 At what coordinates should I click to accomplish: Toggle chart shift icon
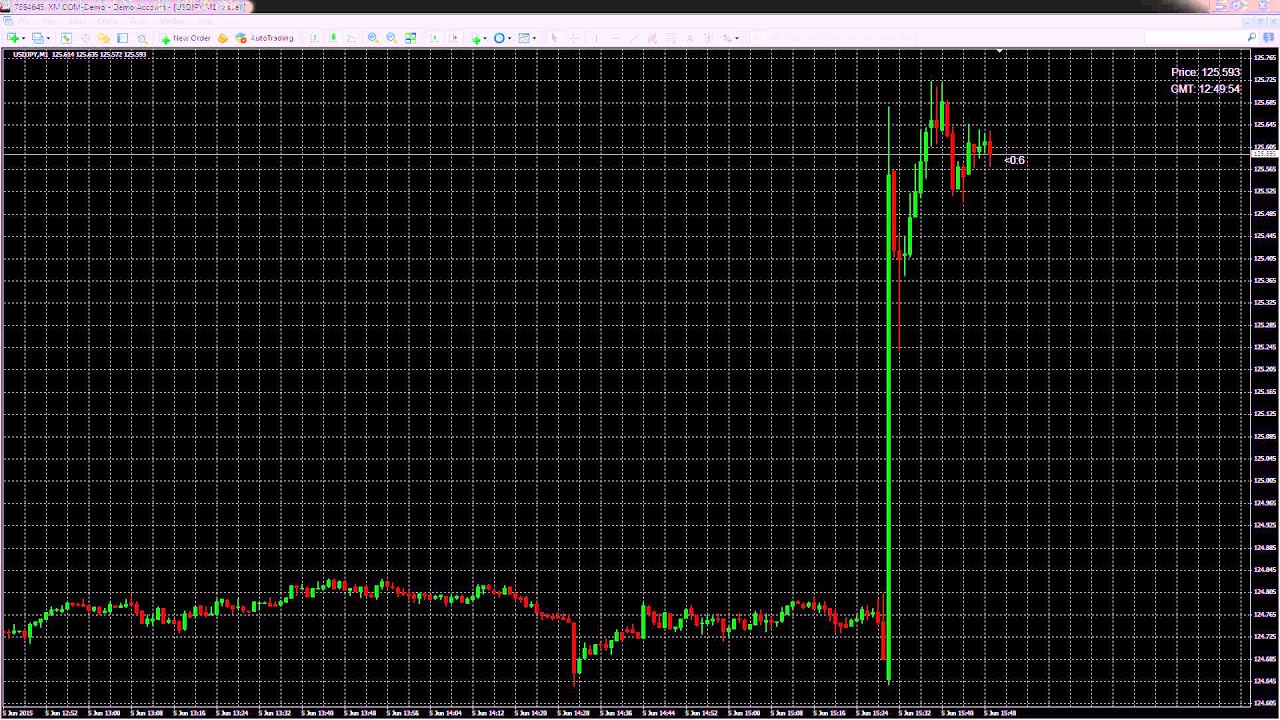(x=453, y=38)
